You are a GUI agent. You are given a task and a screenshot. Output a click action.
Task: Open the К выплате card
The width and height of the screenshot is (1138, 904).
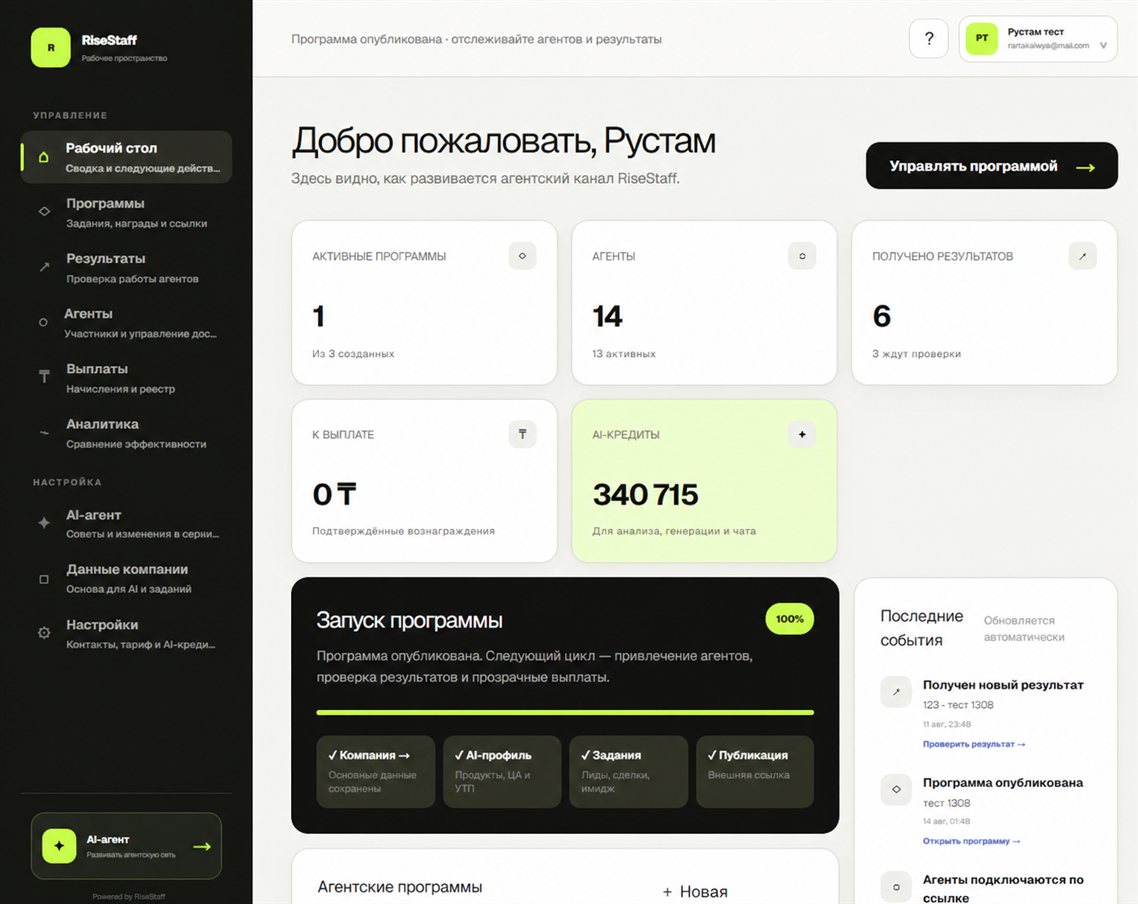click(x=425, y=481)
